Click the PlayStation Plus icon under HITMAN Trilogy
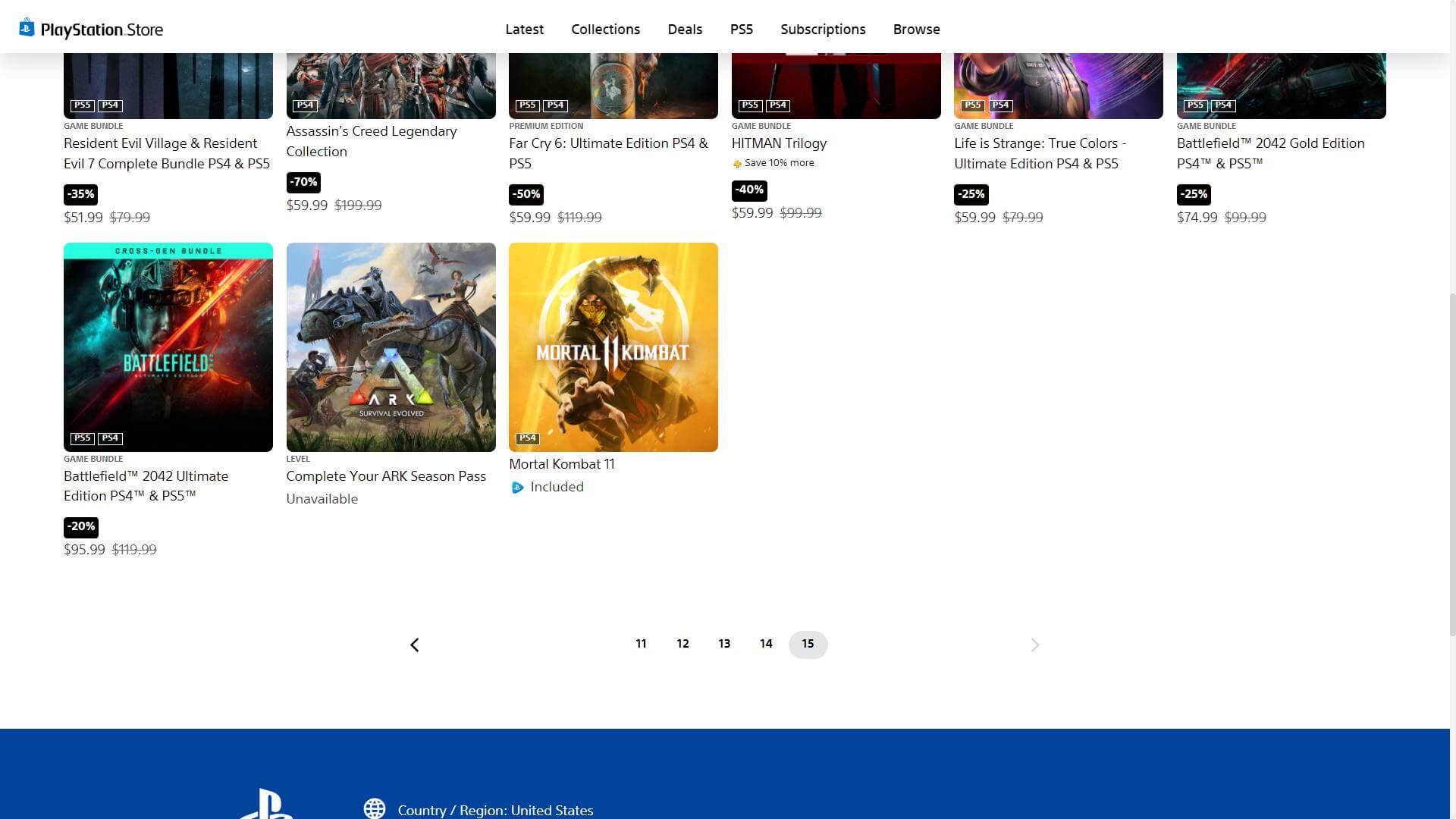This screenshot has width=1456, height=819. (737, 164)
